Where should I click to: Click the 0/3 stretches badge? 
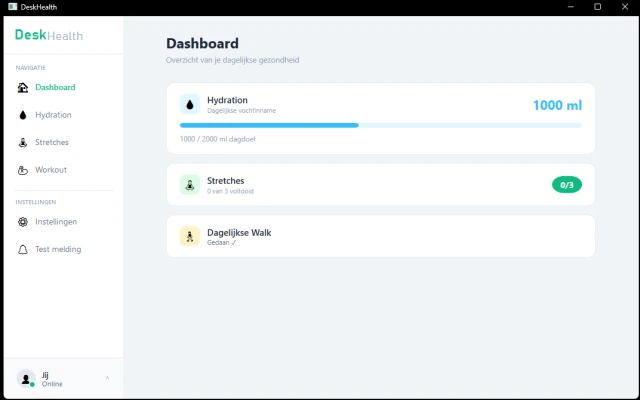pyautogui.click(x=567, y=185)
